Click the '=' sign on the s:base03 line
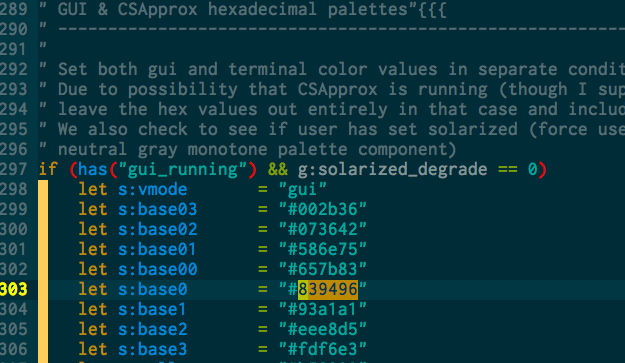 click(263, 209)
